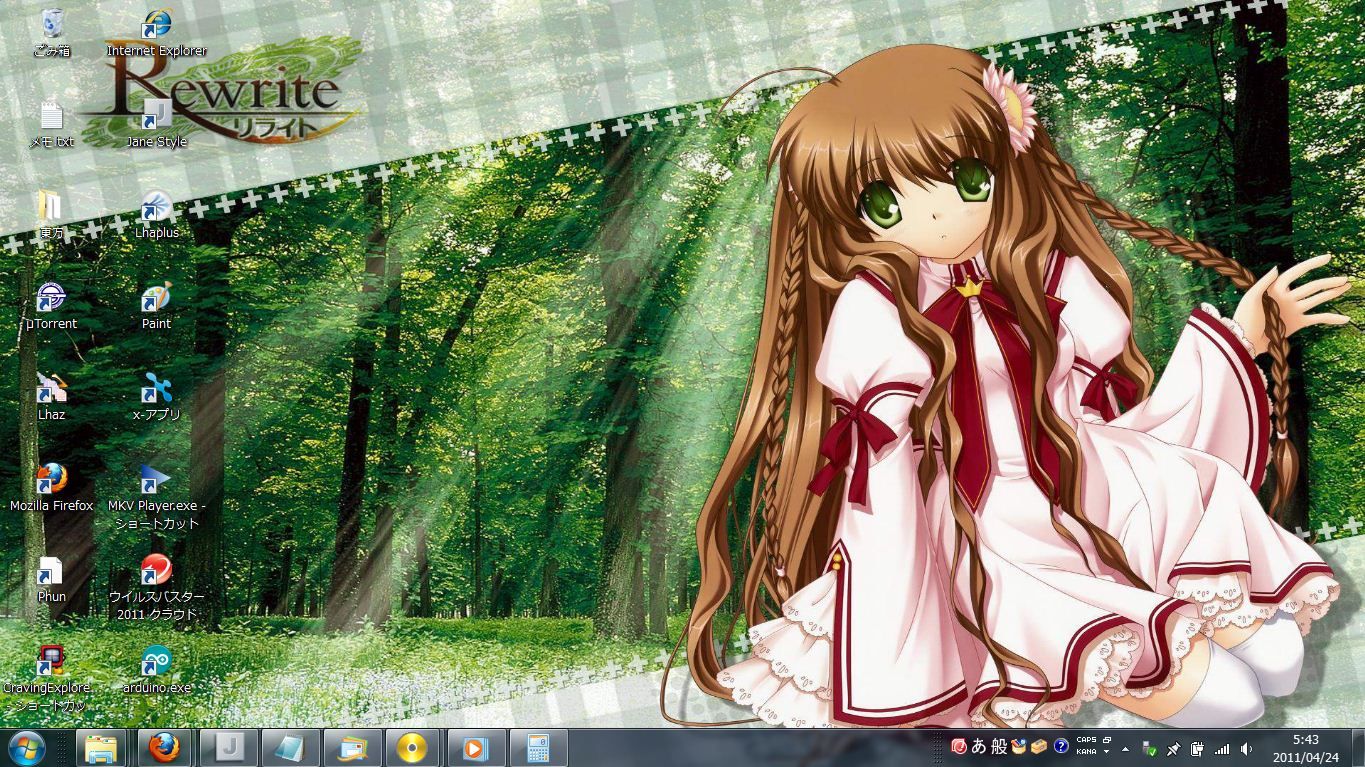
Task: Click the pushpin tray icon
Action: tap(1174, 748)
